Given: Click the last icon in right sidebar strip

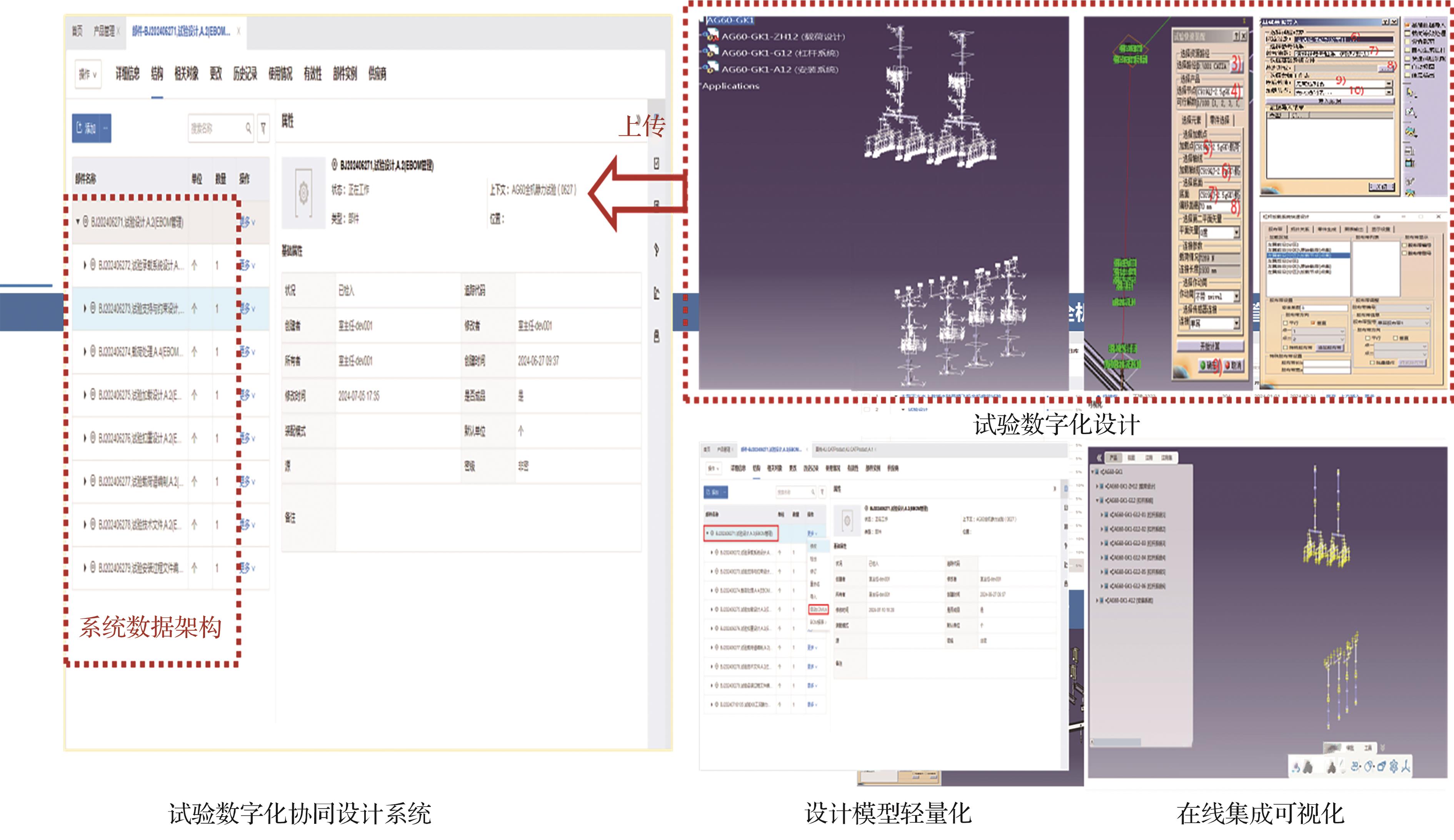Looking at the screenshot, I should point(657,336).
